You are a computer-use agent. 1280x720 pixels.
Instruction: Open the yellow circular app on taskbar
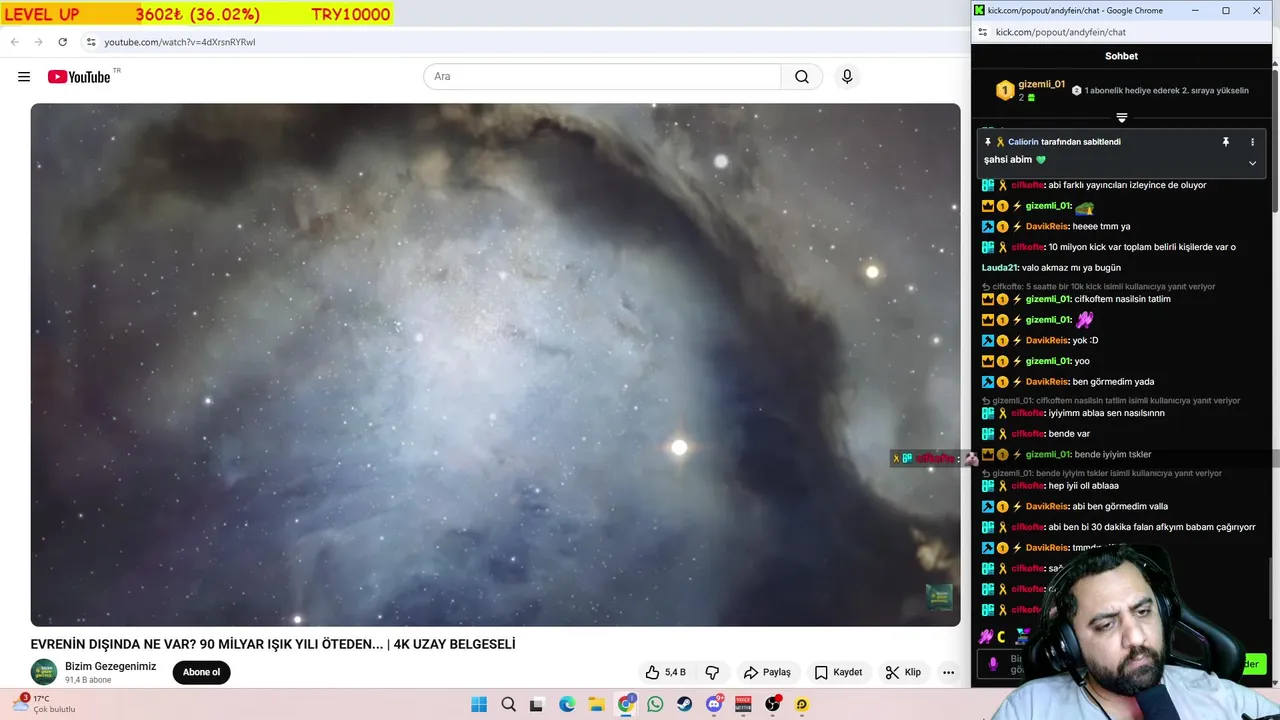click(801, 704)
